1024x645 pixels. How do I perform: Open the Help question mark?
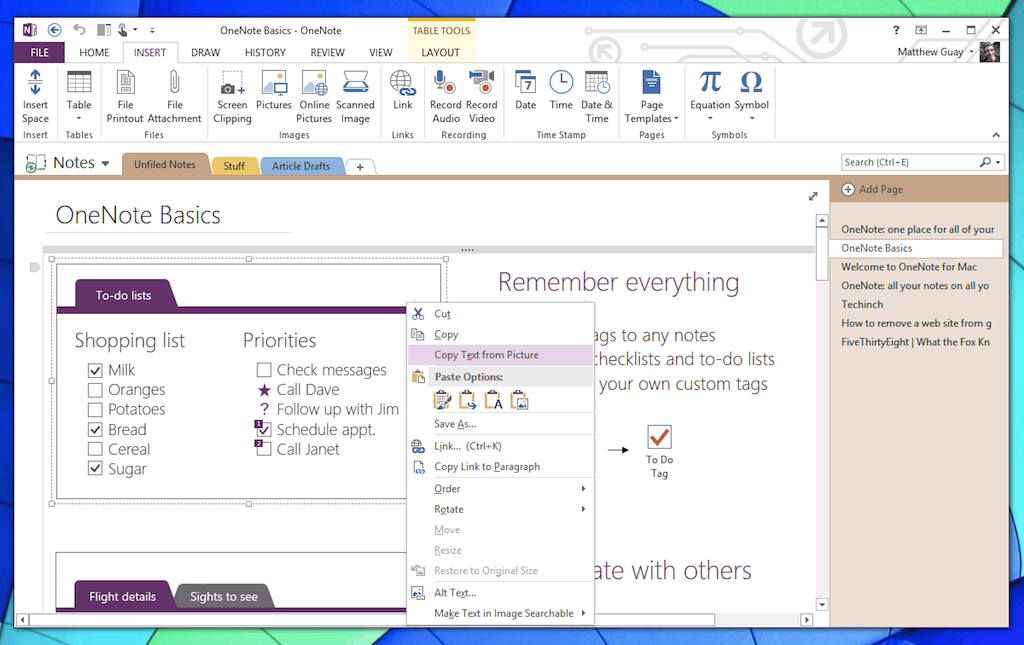pos(896,30)
